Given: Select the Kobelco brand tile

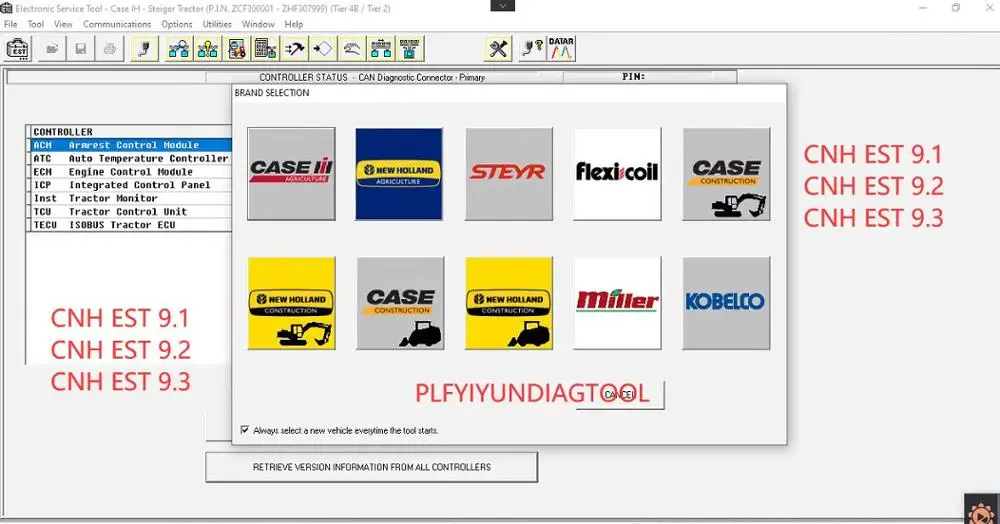Looking at the screenshot, I should (726, 303).
